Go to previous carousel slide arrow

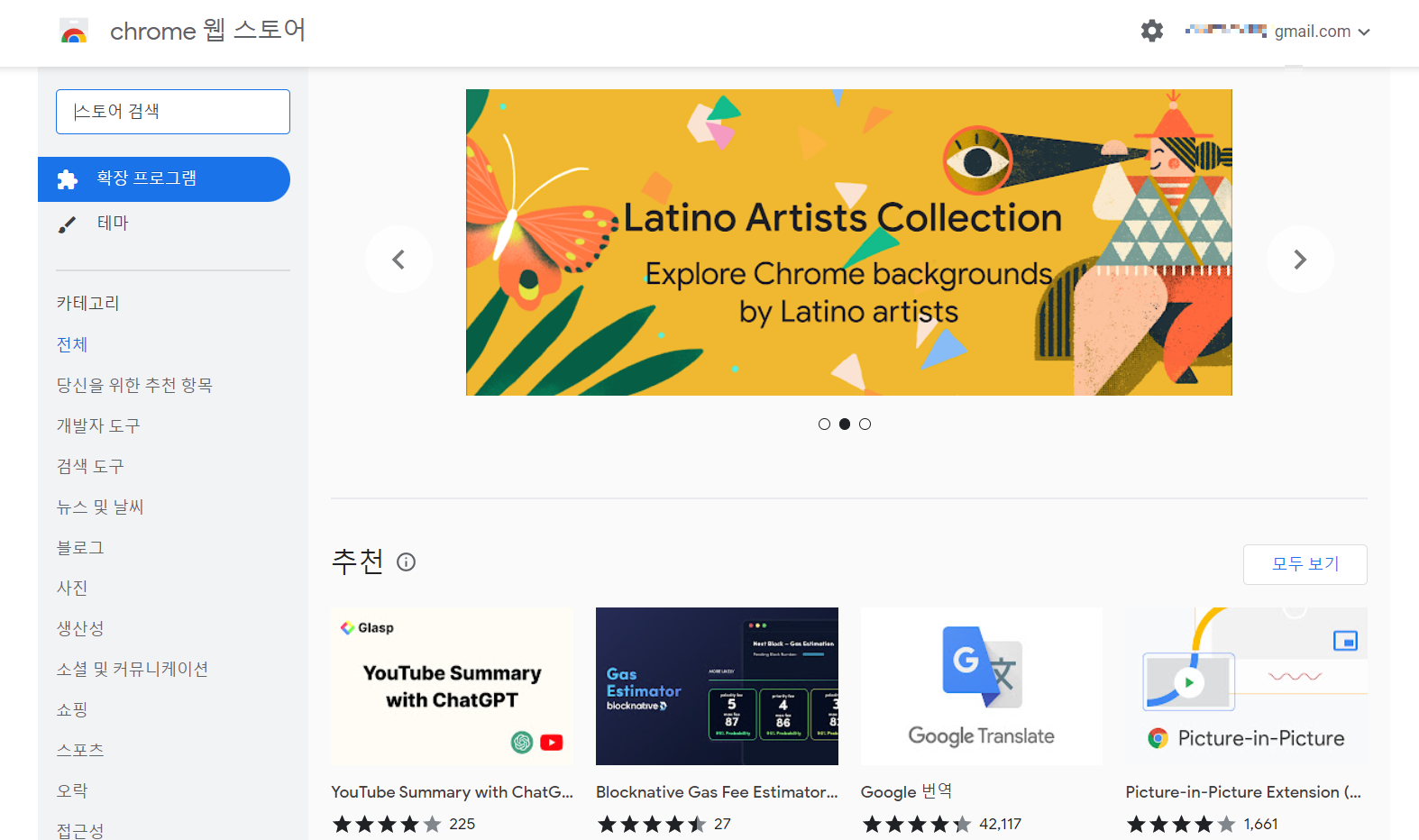click(x=398, y=260)
